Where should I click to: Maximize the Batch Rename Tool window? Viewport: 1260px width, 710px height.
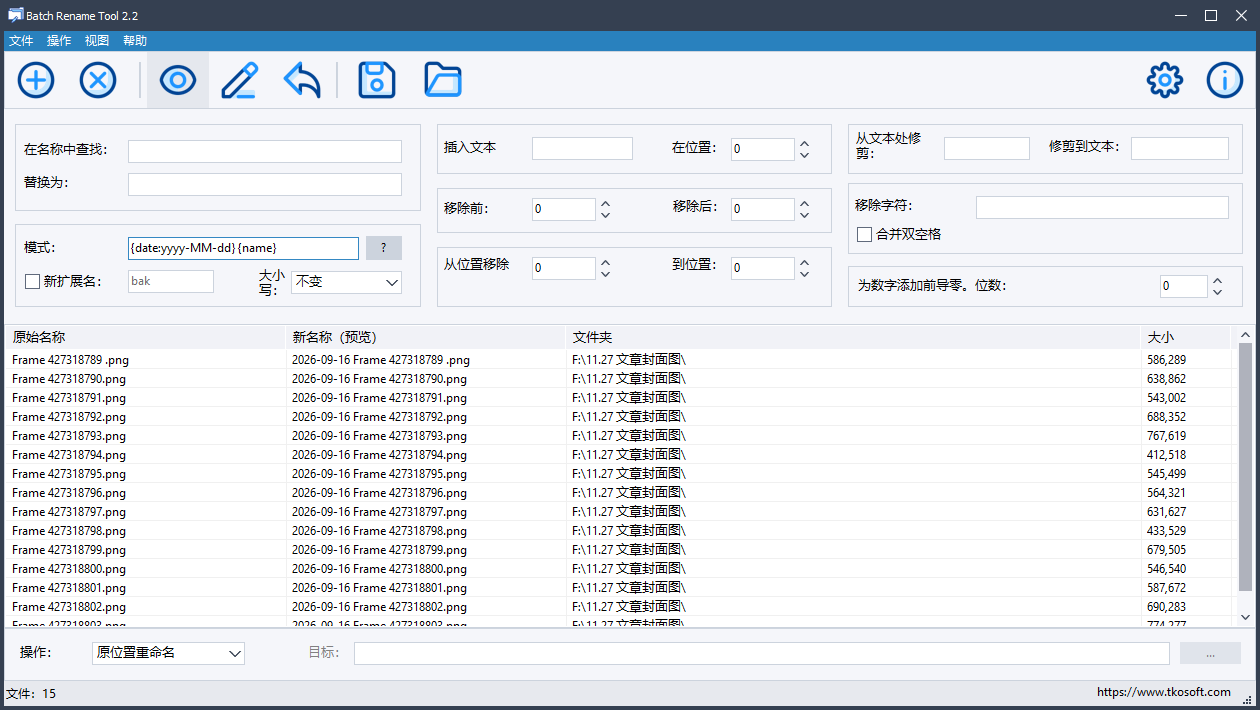point(1211,15)
